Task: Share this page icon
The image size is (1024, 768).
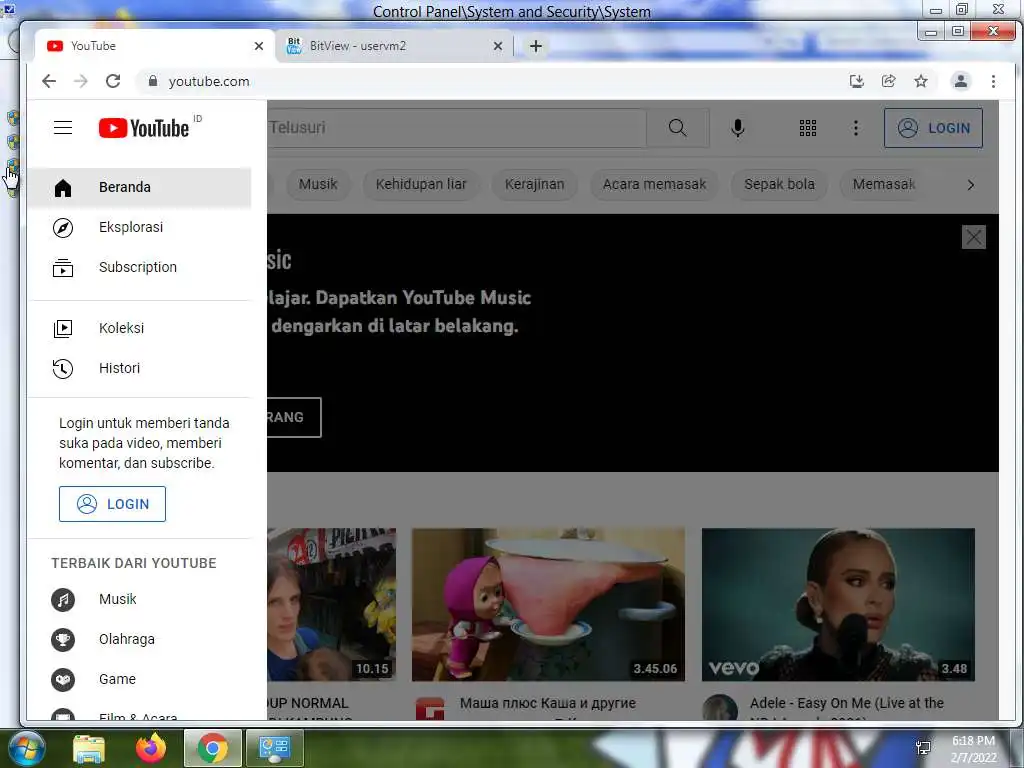Action: click(889, 81)
